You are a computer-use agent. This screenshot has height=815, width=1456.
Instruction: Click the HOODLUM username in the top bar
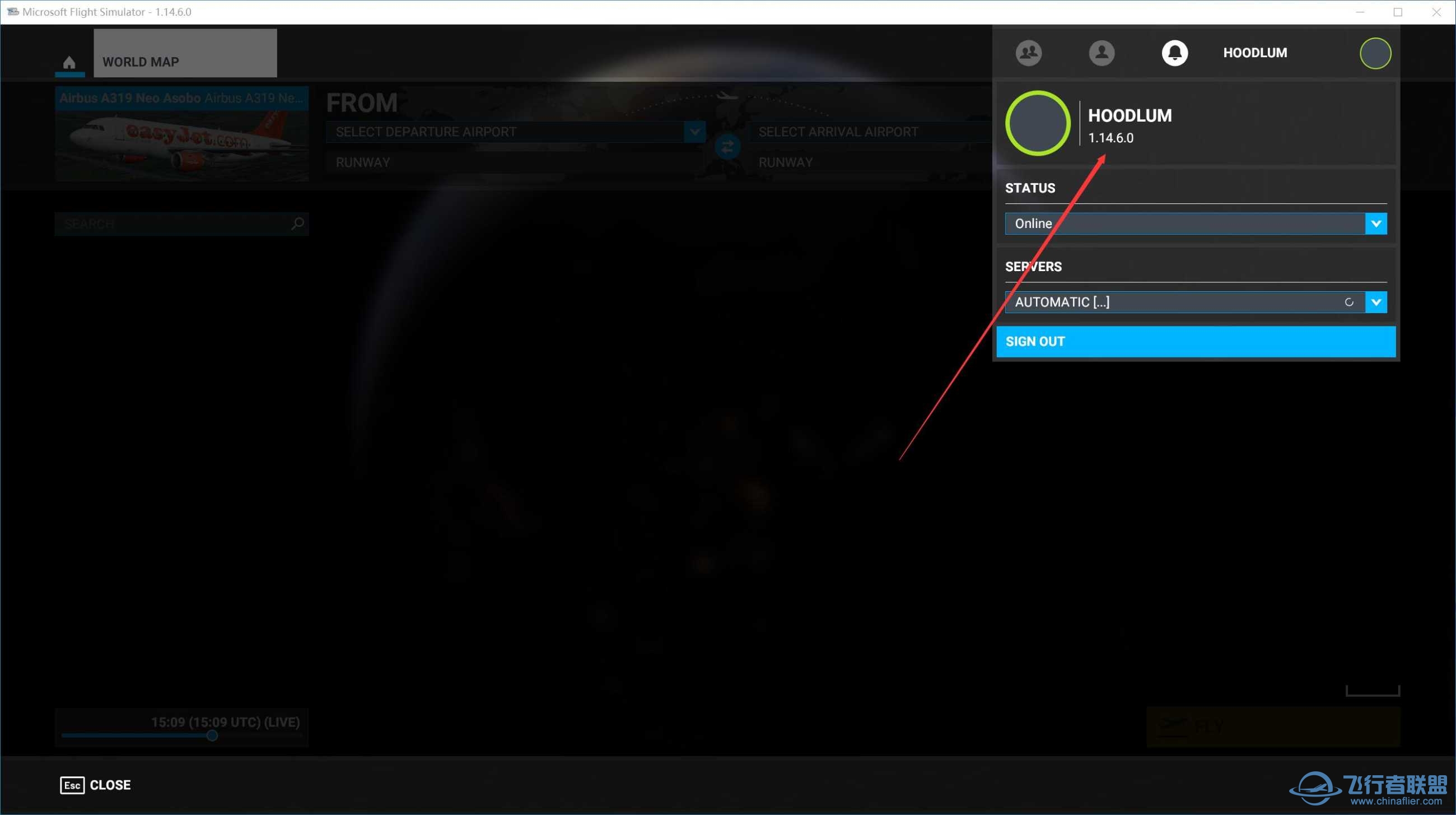click(x=1255, y=53)
